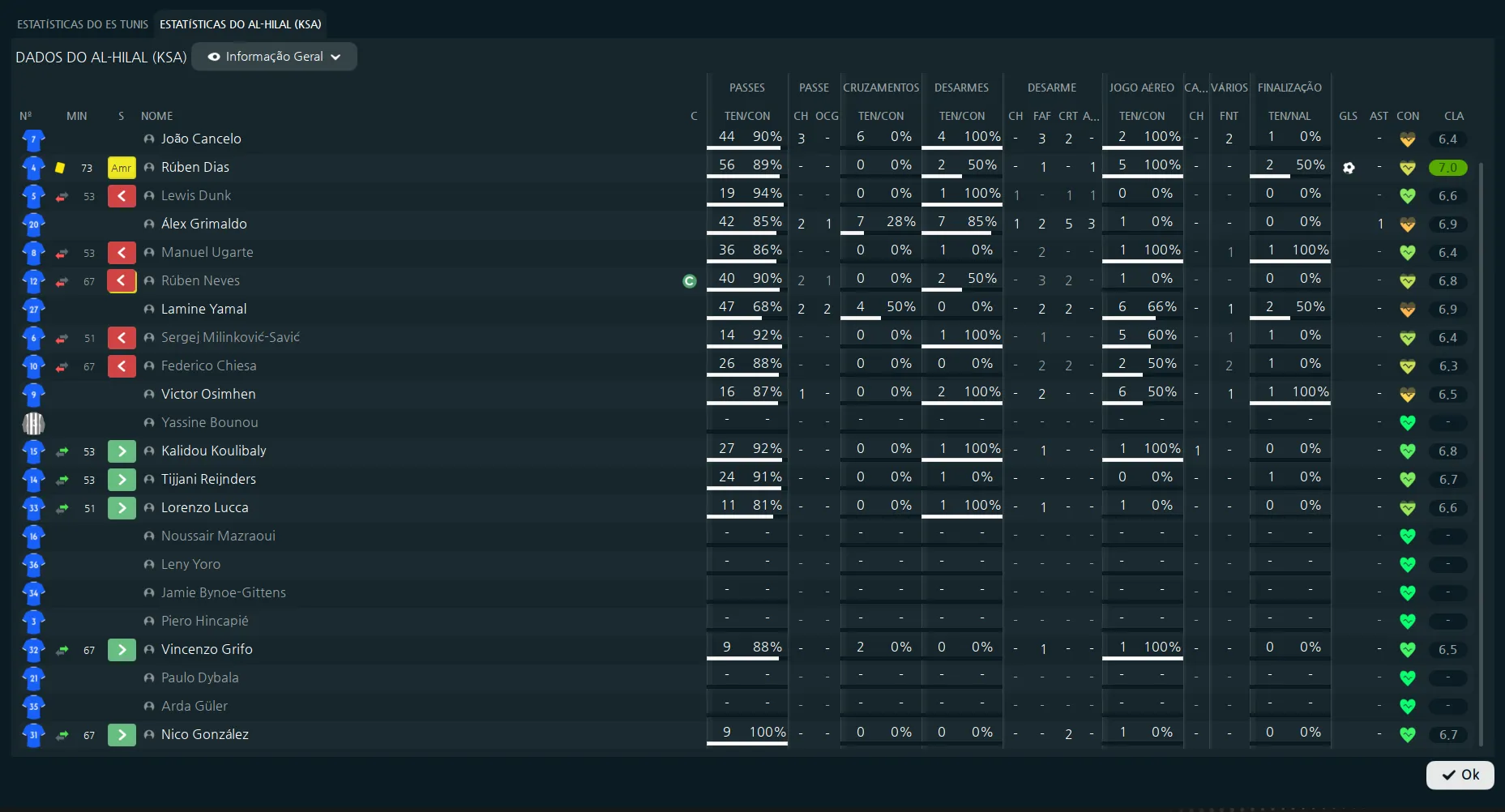Open Rúben Dias's player profile
Image resolution: width=1505 pixels, height=812 pixels.
point(195,167)
